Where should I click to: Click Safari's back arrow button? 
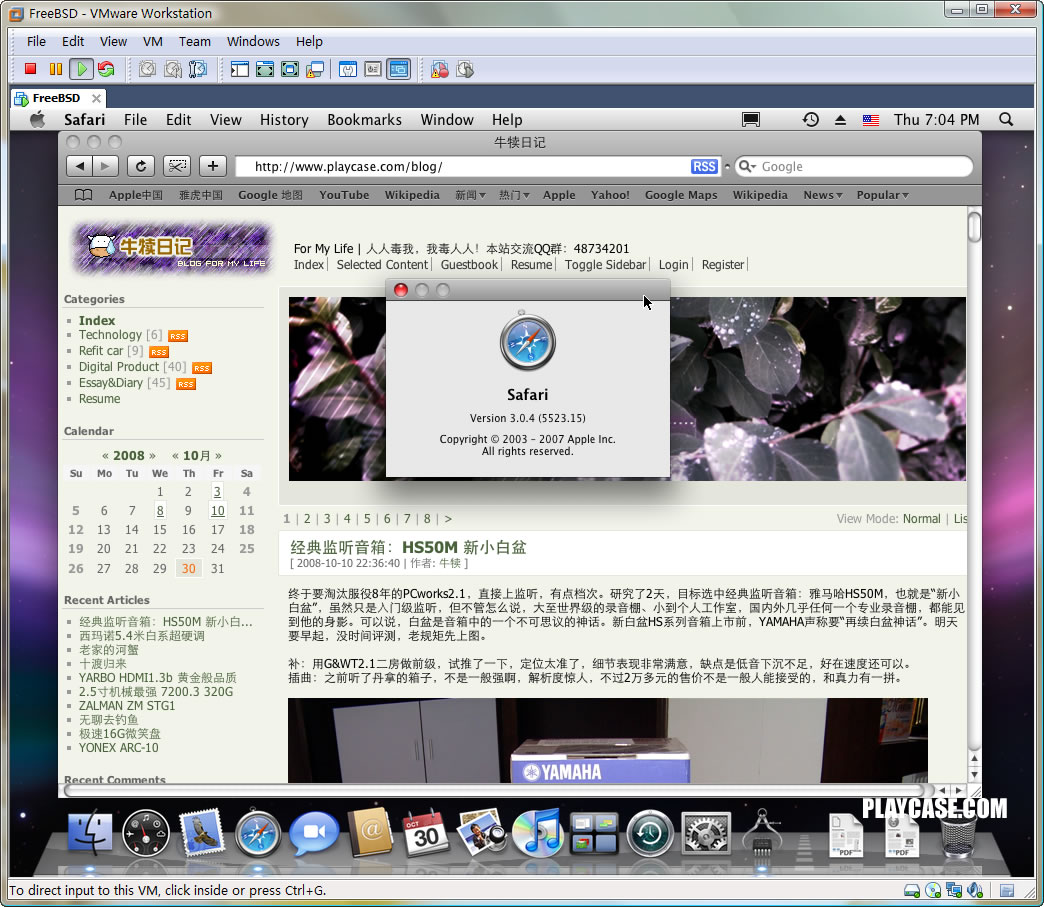79,166
